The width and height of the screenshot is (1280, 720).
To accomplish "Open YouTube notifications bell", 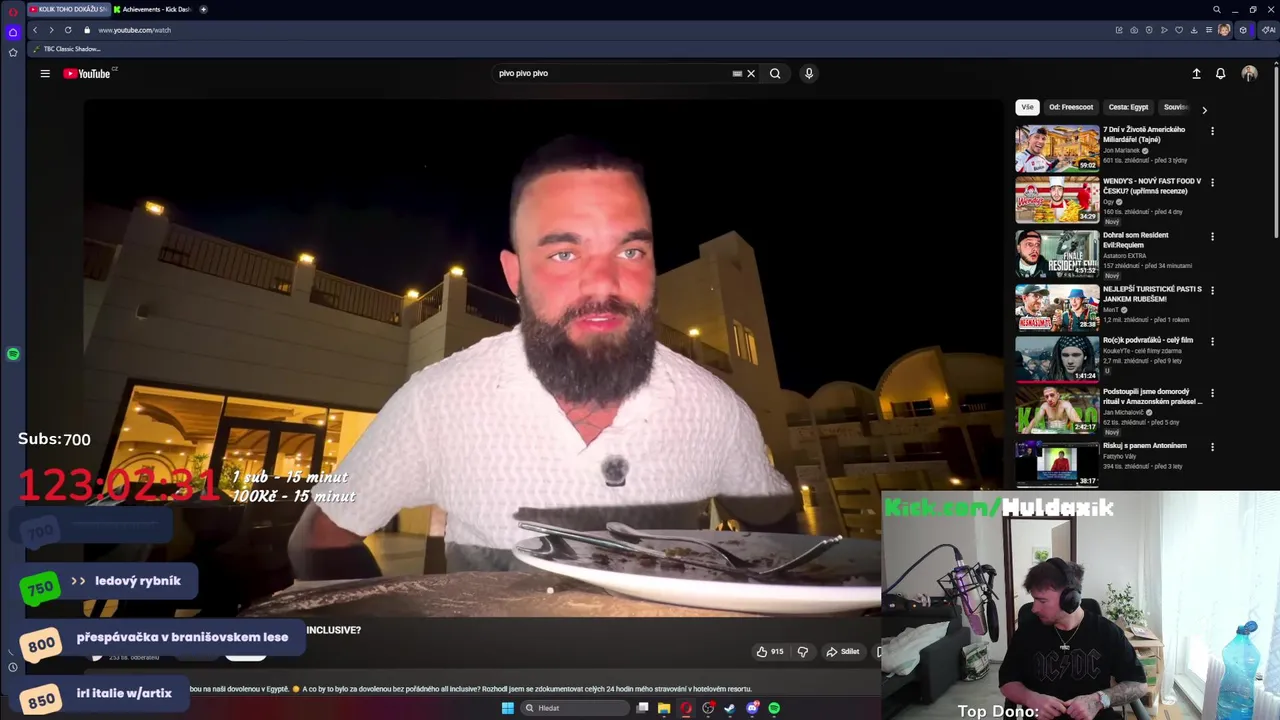I will 1220,73.
